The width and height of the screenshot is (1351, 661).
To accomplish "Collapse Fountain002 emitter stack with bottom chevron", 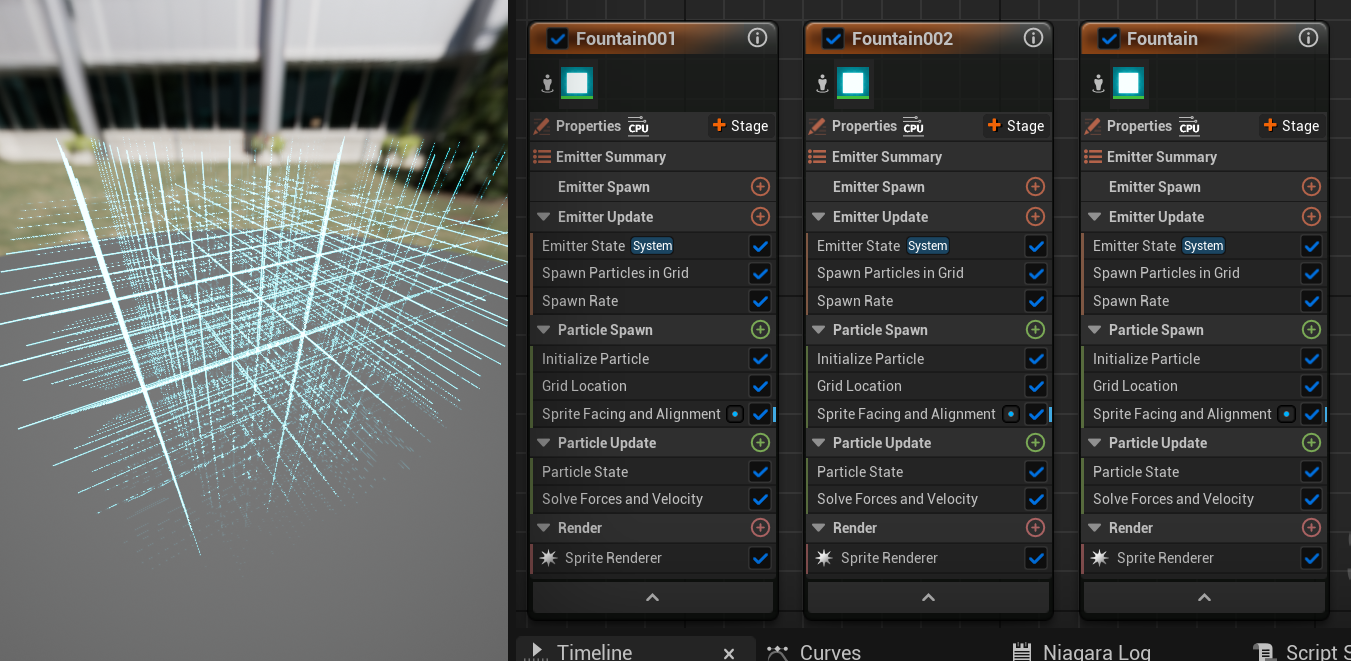I will [928, 597].
